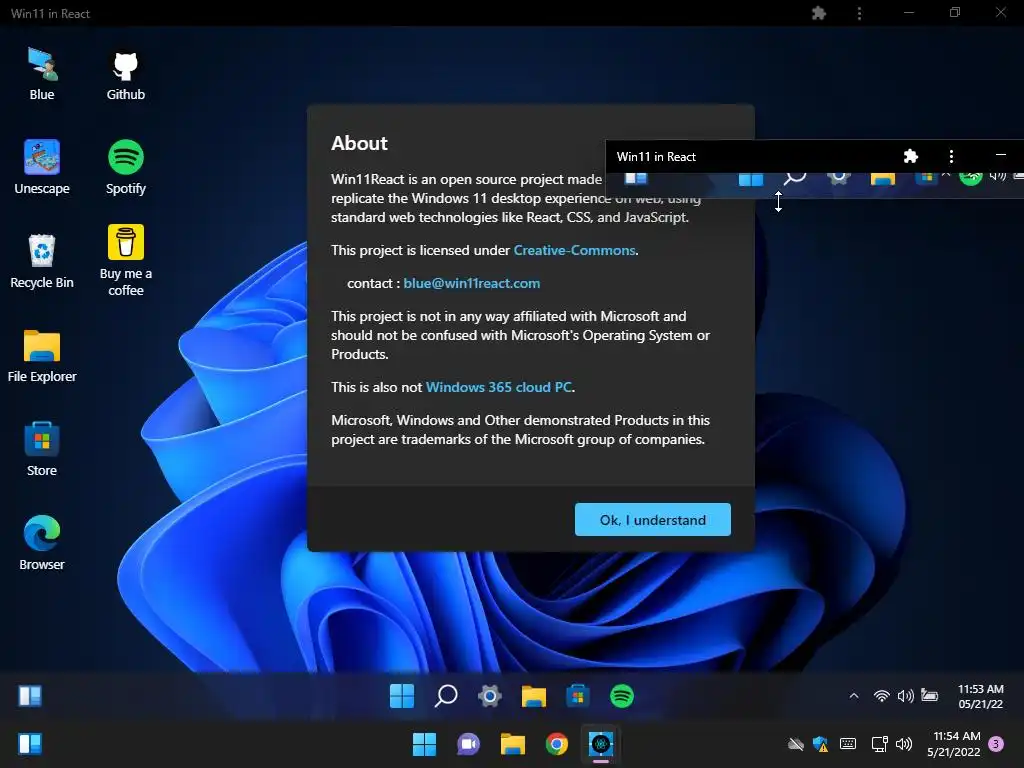
Task: Open the notification badge showing 3
Action: coord(996,744)
